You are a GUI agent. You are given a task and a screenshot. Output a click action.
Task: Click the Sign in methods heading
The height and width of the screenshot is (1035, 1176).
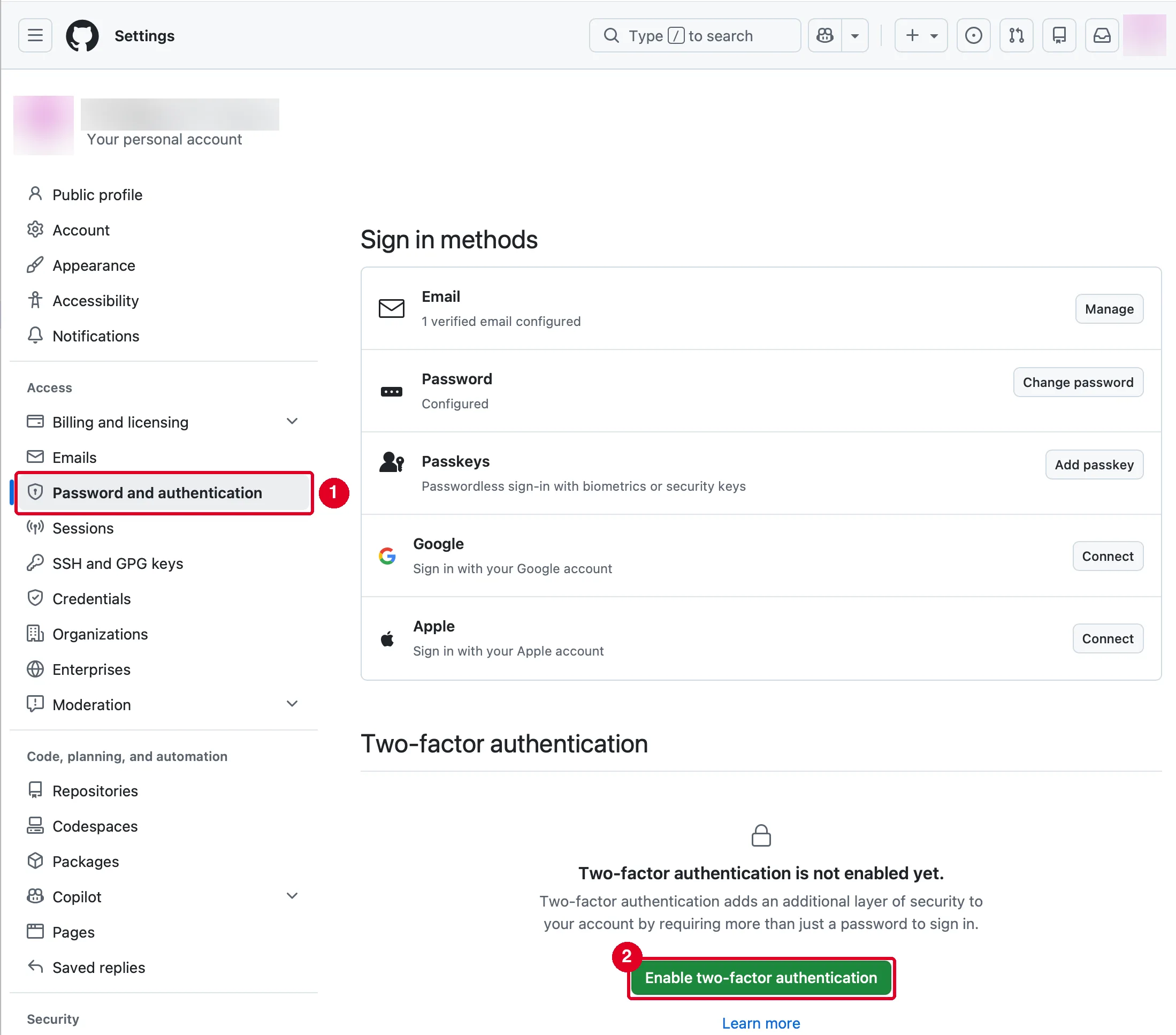coord(449,239)
